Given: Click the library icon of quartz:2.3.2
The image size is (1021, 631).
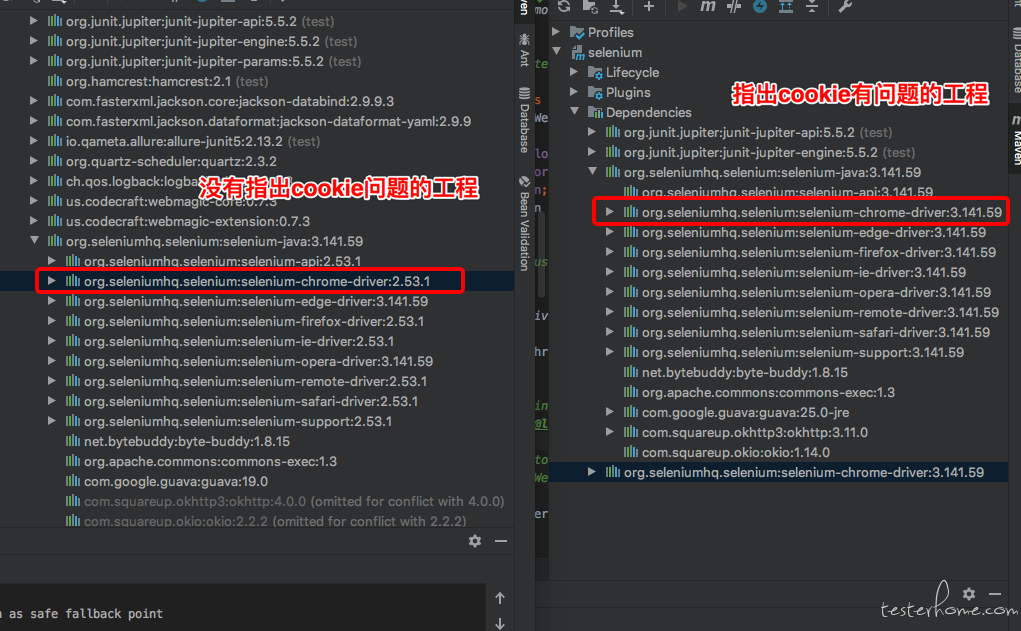Looking at the screenshot, I should click(x=55, y=161).
